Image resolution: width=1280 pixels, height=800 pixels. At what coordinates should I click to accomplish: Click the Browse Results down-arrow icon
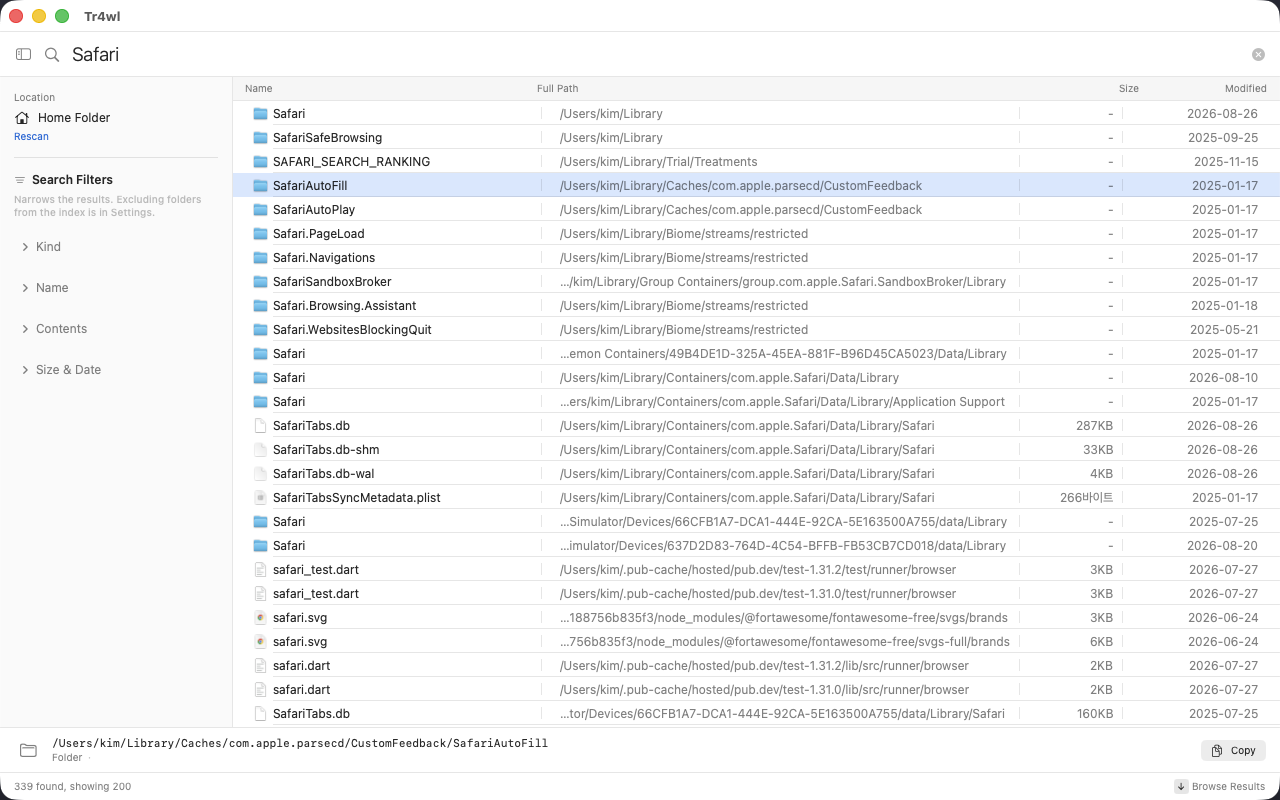point(1181,786)
